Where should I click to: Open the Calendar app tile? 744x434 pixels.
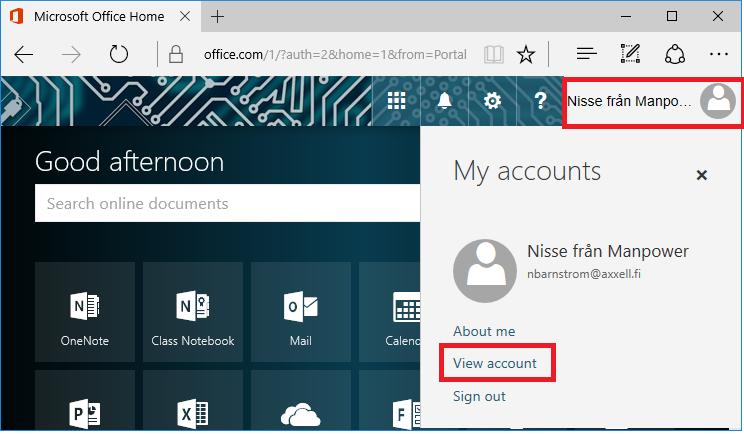tap(390, 312)
